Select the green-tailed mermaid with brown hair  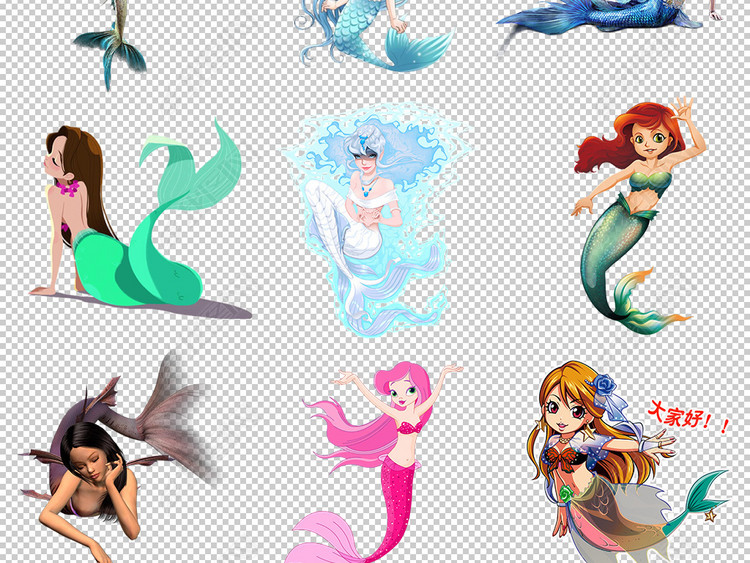(139, 218)
